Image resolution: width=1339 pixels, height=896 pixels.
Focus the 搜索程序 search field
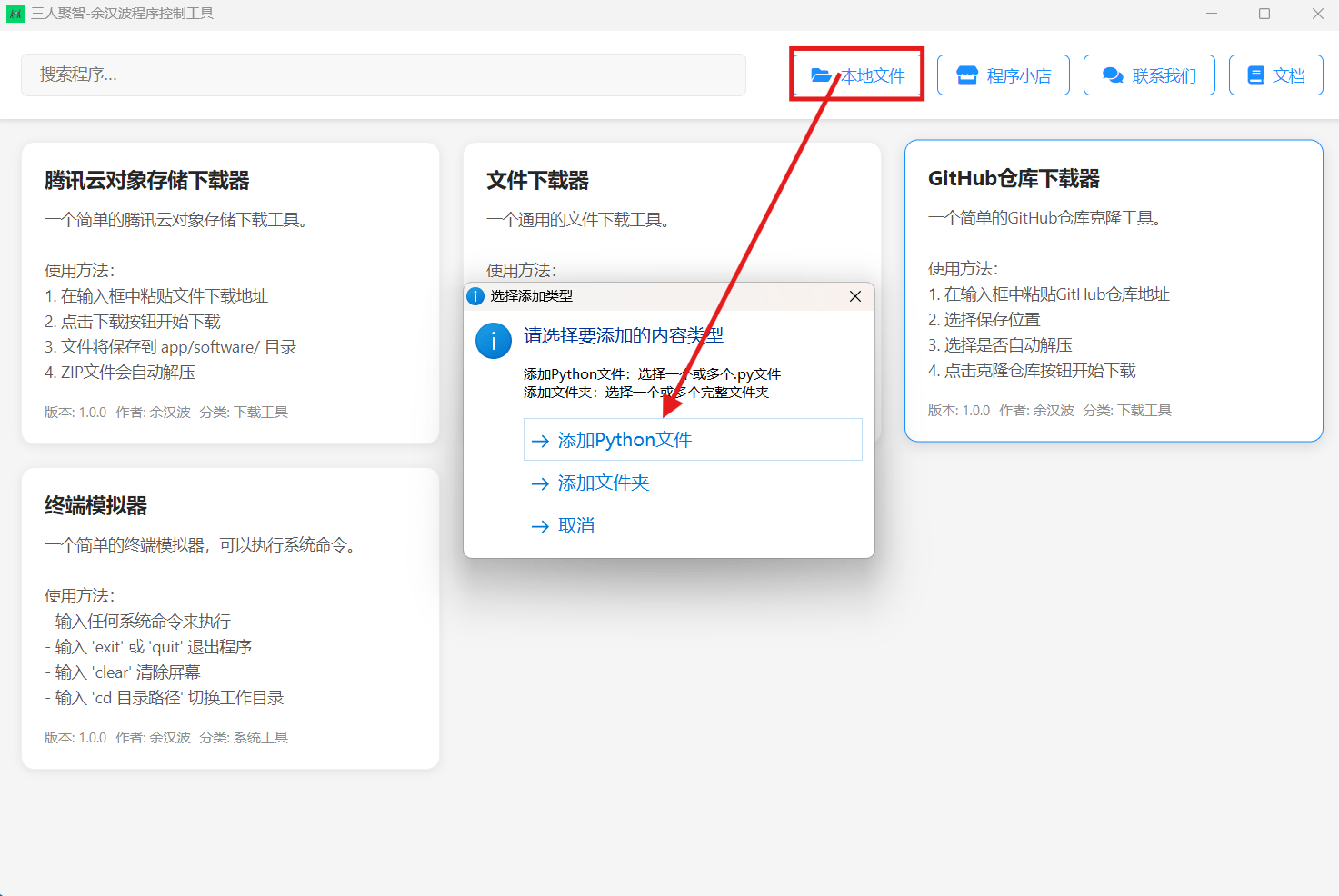tap(382, 75)
